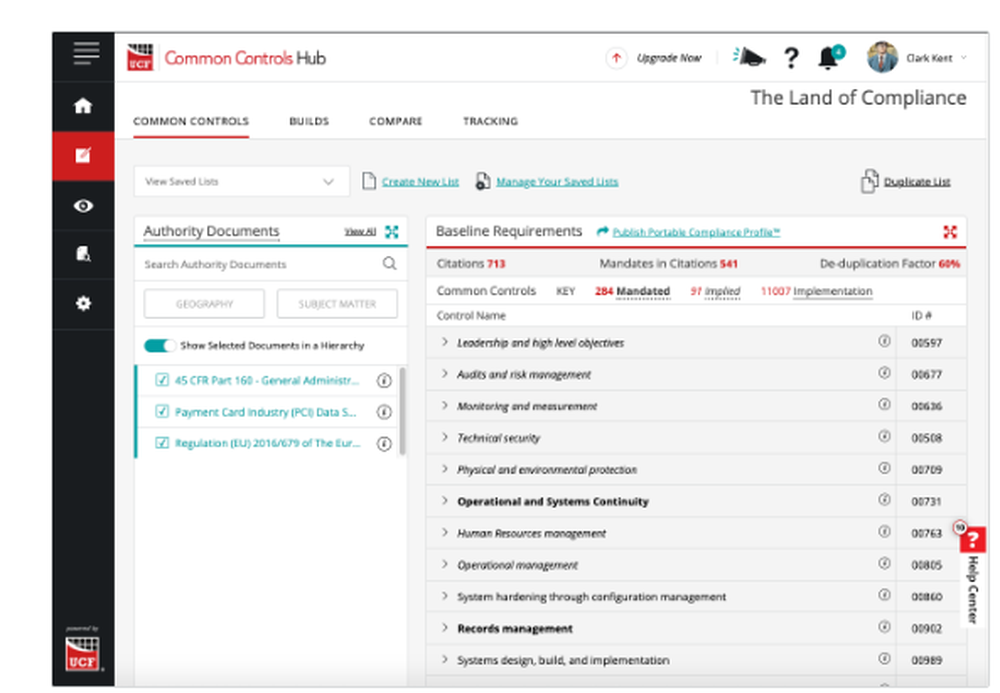Expand Monitoring and measurement row
Image resolution: width=1000 pixels, height=693 pixels.
click(x=445, y=405)
